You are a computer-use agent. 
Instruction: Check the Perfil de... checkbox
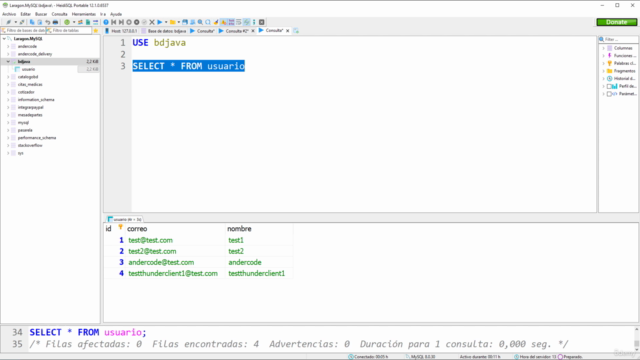(x=609, y=86)
